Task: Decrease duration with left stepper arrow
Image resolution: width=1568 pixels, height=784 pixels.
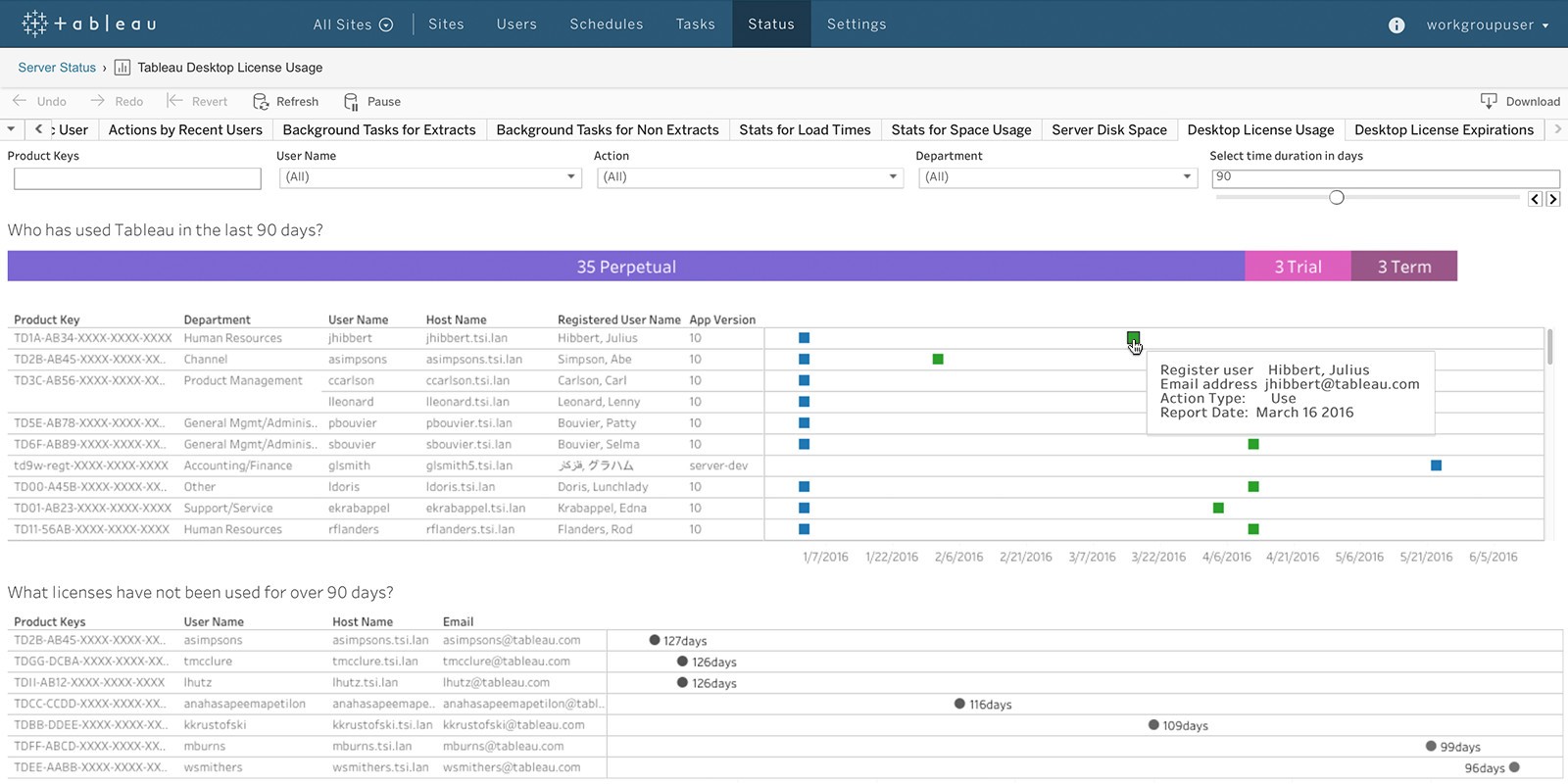Action: pos(1536,199)
